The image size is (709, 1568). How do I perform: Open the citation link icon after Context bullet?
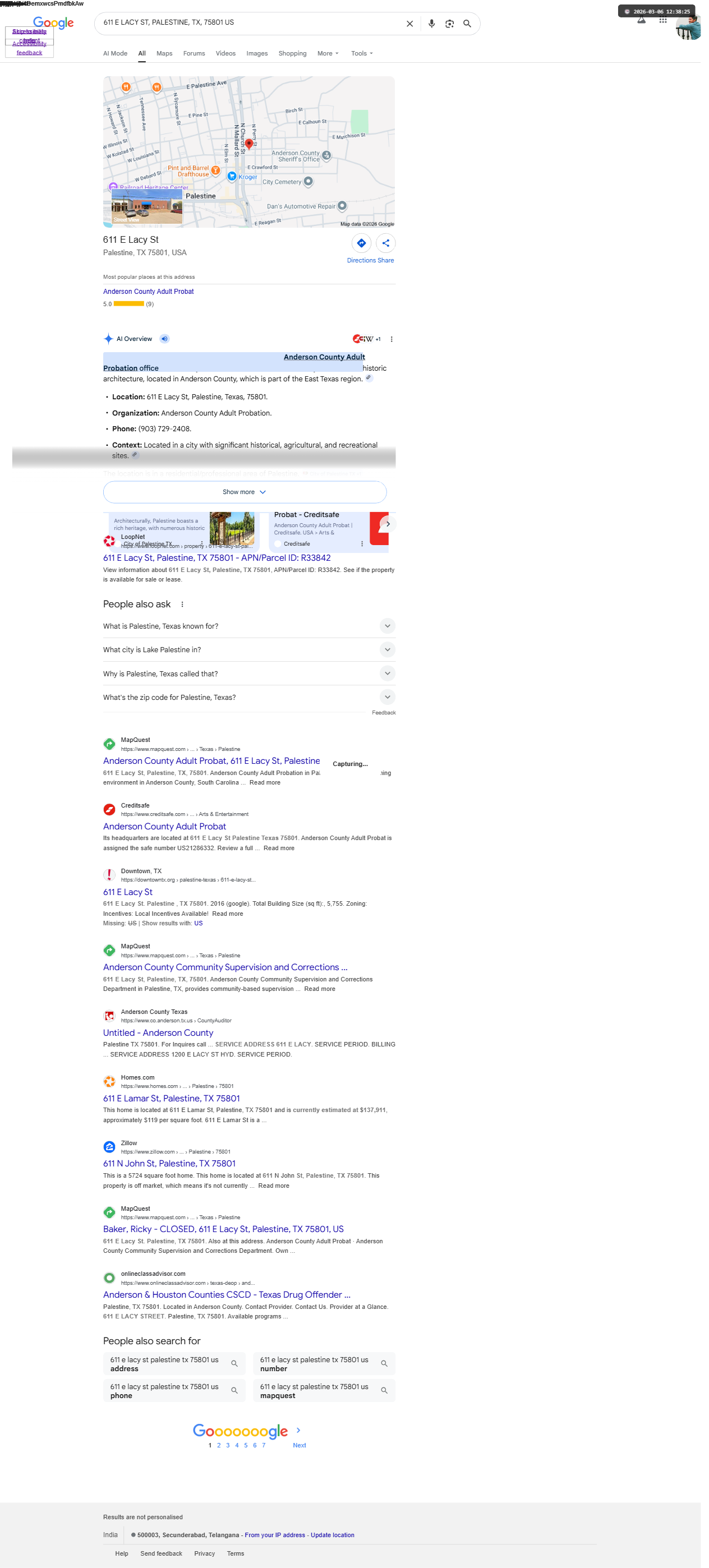(135, 455)
